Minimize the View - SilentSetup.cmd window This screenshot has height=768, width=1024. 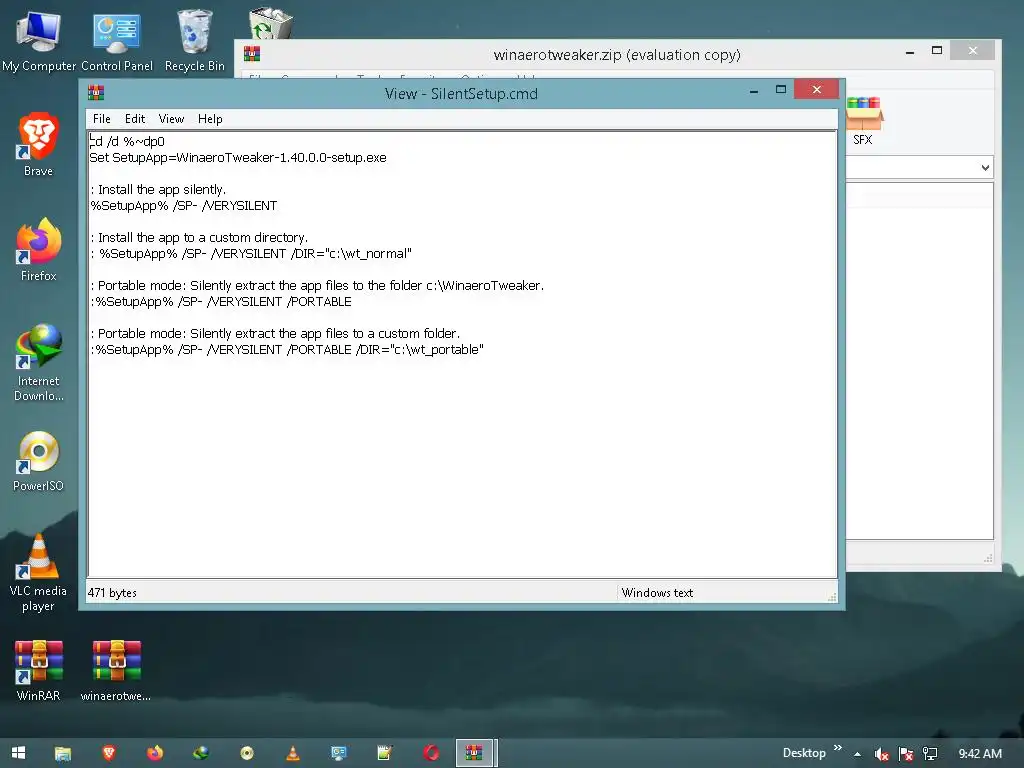tap(754, 91)
